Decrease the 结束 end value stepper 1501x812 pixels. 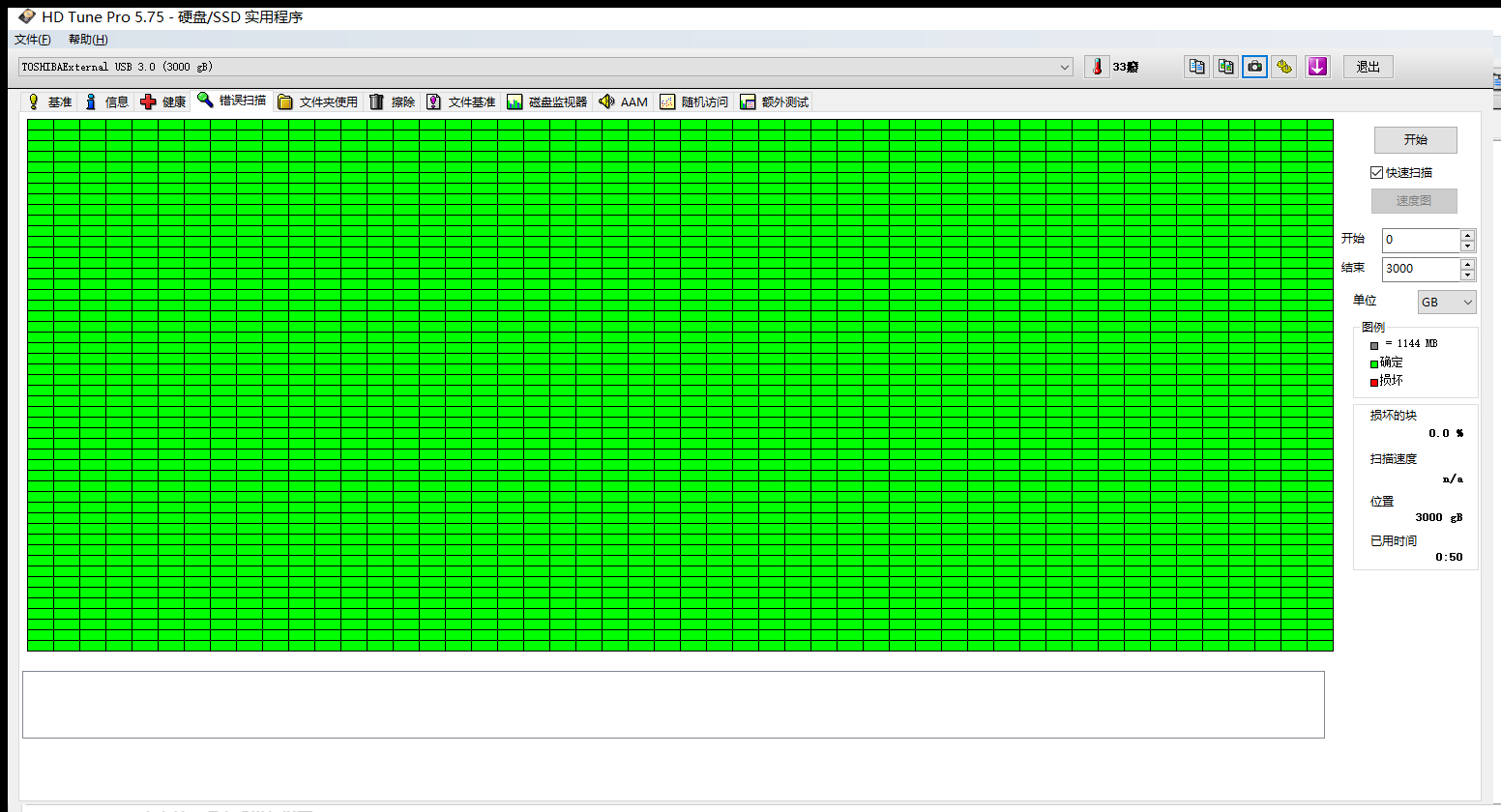point(1467,275)
